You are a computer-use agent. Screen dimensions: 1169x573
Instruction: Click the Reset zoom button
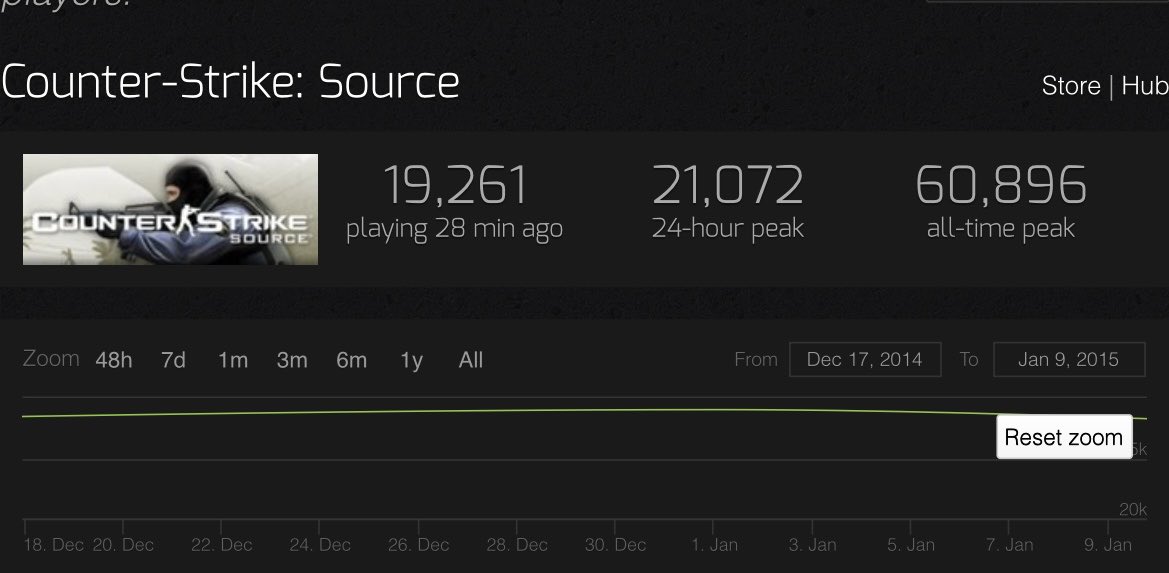click(1064, 437)
